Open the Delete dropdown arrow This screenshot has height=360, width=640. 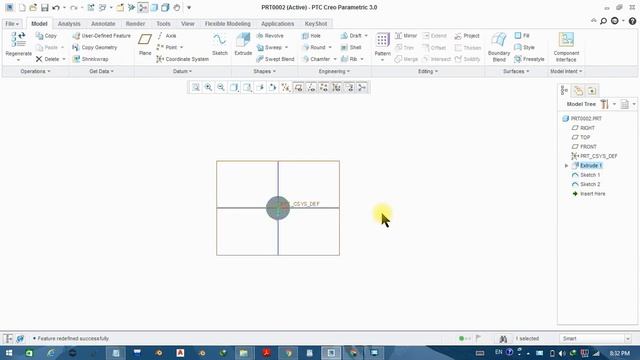click(x=64, y=59)
